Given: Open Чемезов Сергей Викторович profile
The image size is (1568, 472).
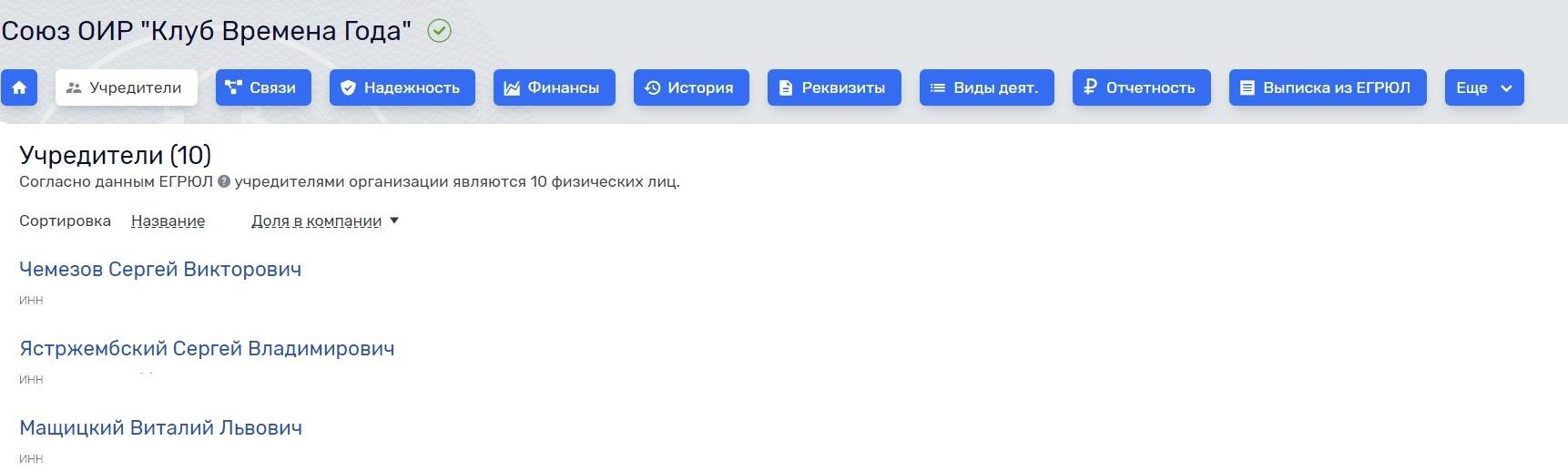Looking at the screenshot, I should click(x=160, y=269).
